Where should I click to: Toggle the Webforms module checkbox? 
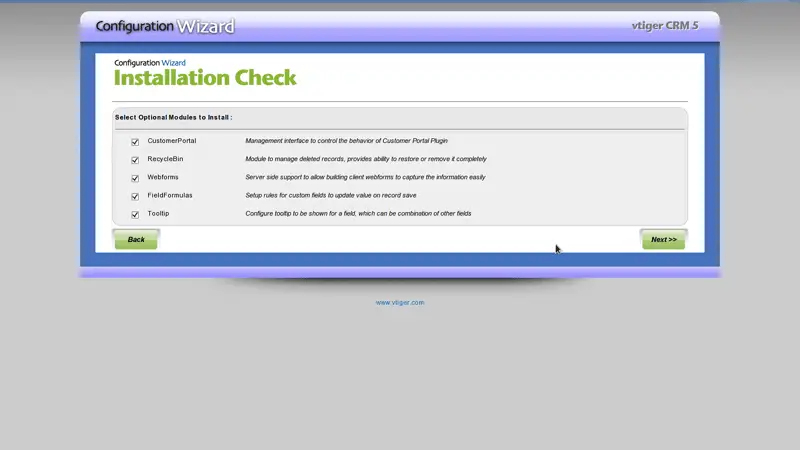(x=135, y=178)
